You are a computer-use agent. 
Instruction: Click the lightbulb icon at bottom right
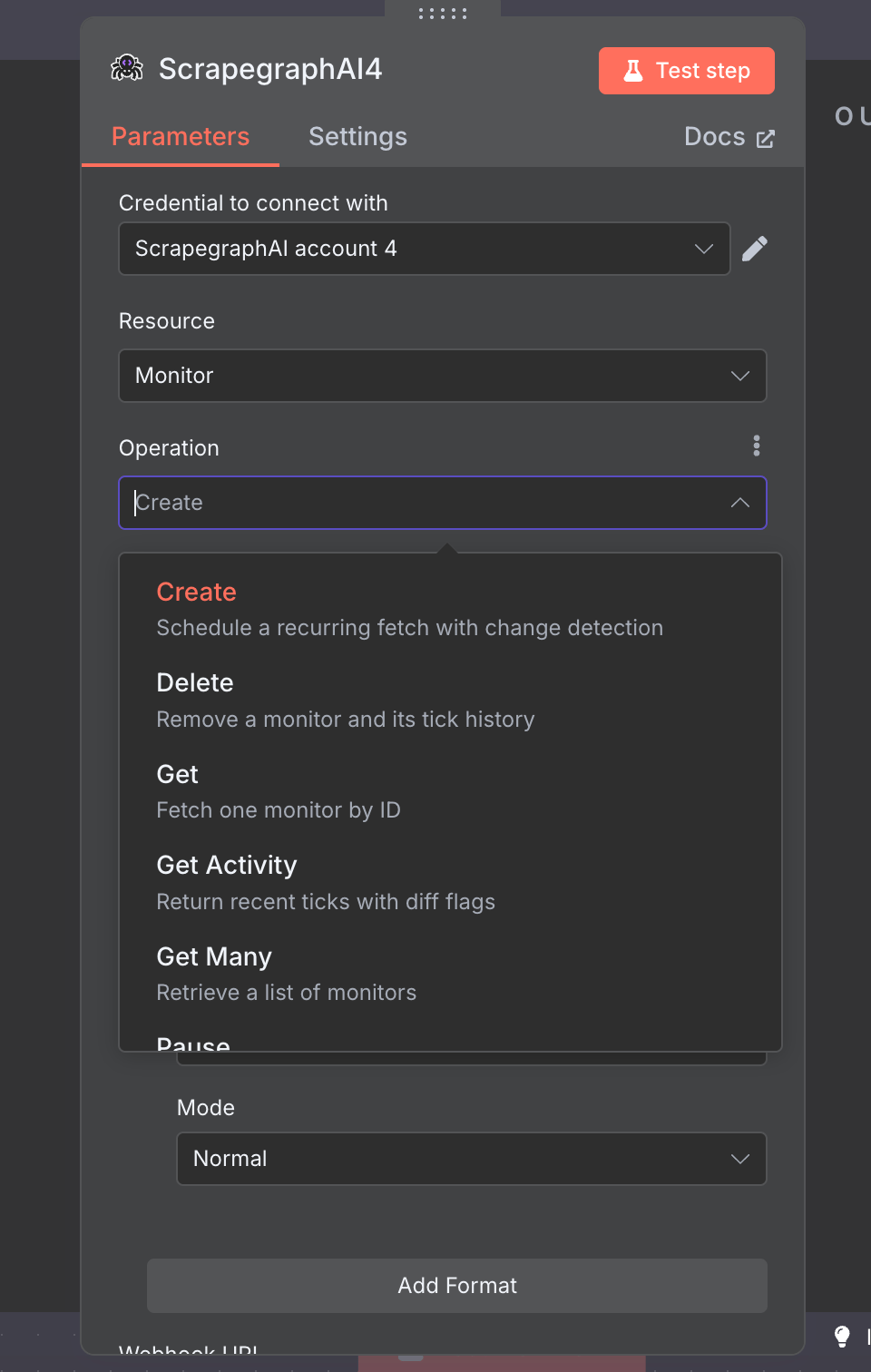tap(842, 1336)
